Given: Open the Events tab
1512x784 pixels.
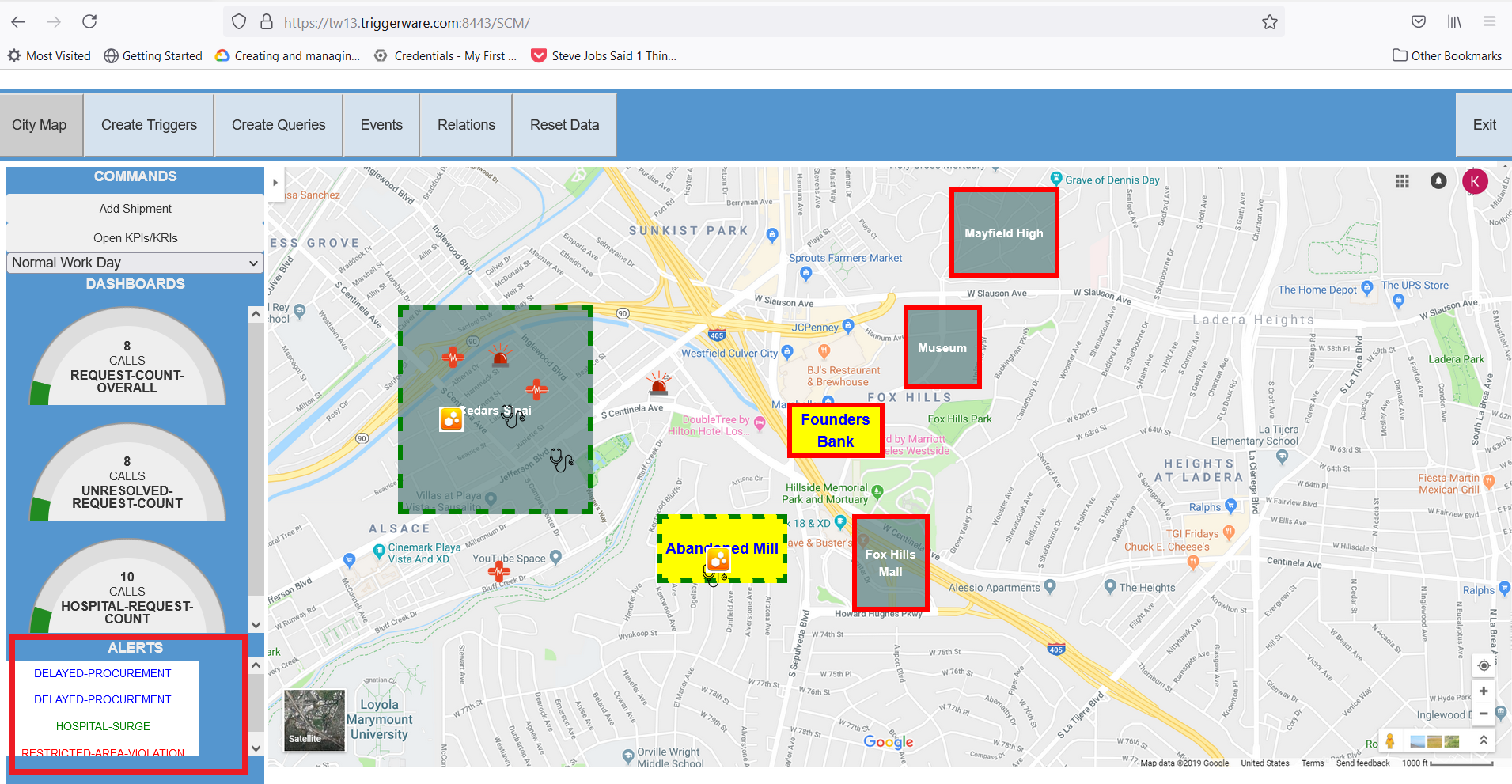Looking at the screenshot, I should coord(381,125).
